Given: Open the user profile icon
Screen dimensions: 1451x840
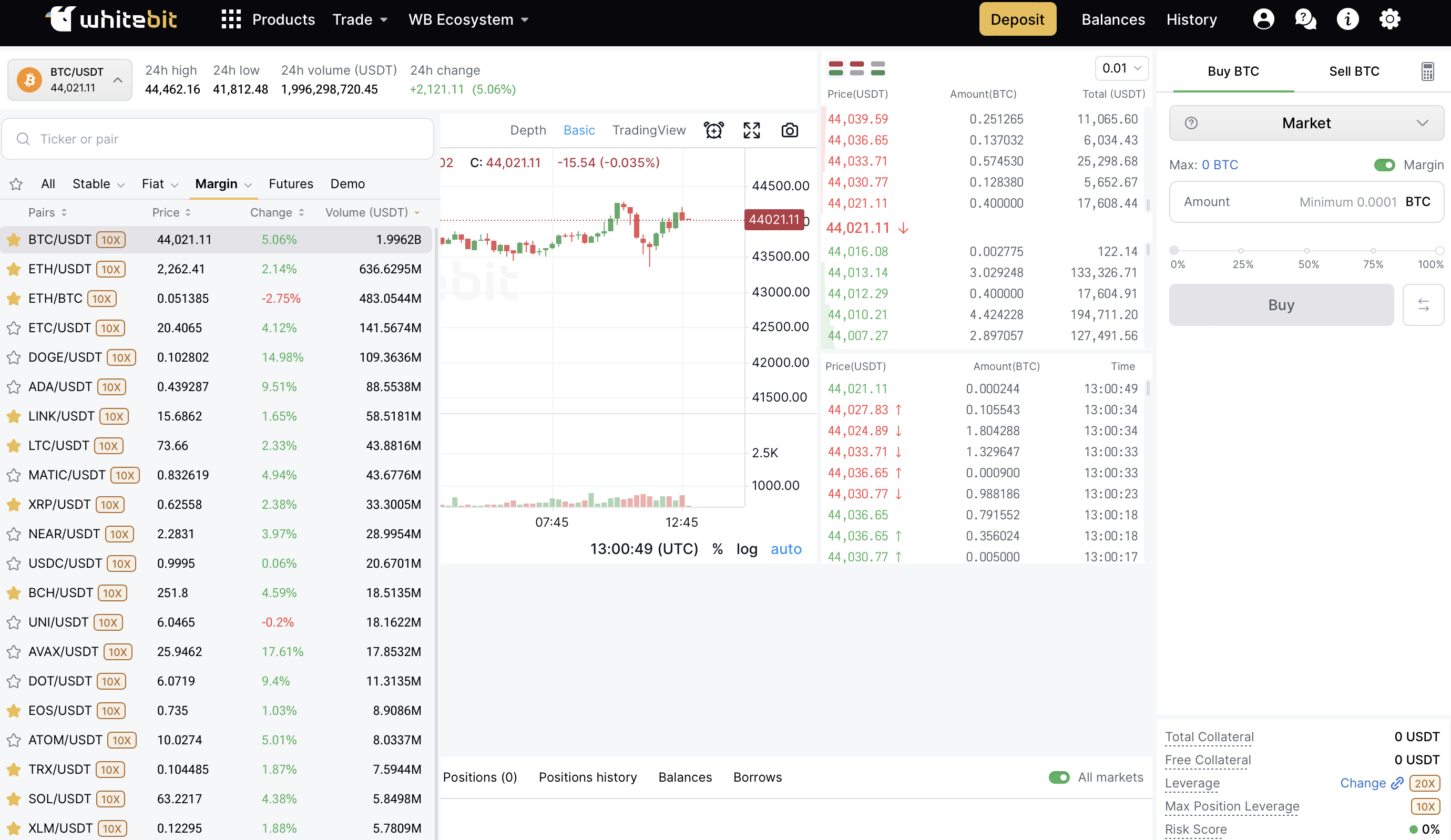Looking at the screenshot, I should click(x=1263, y=19).
